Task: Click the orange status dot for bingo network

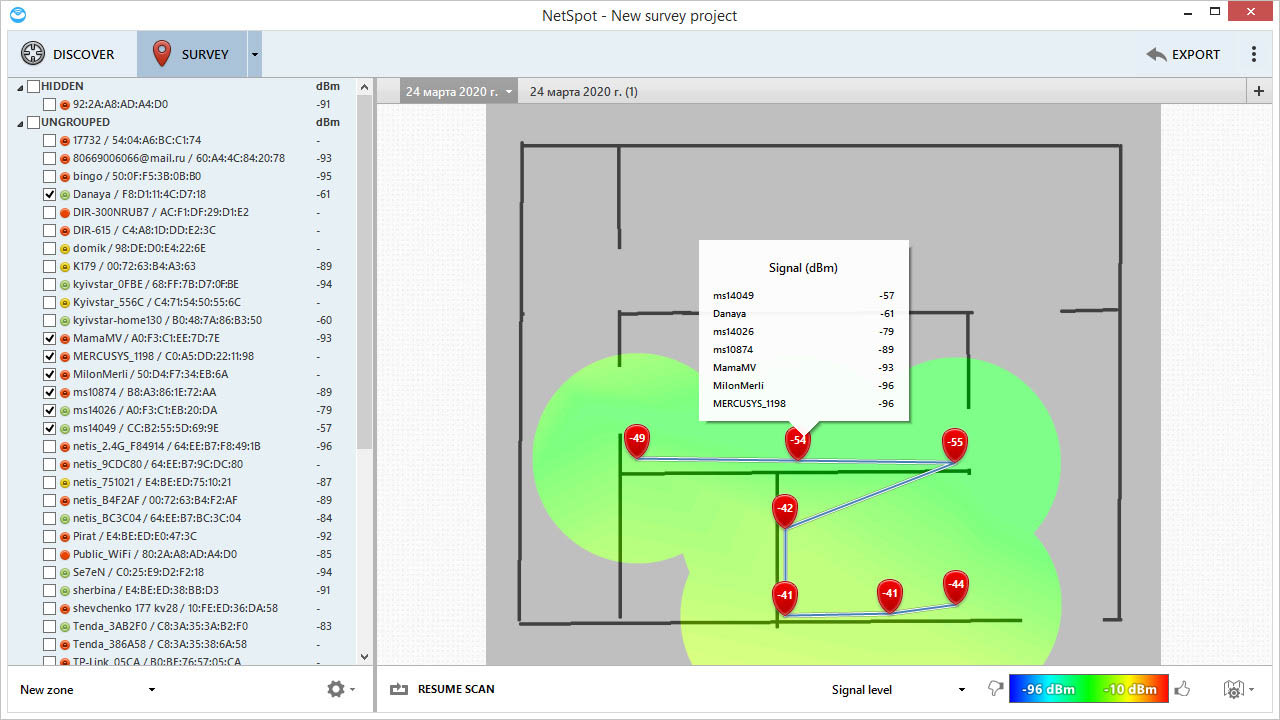Action: [x=65, y=176]
